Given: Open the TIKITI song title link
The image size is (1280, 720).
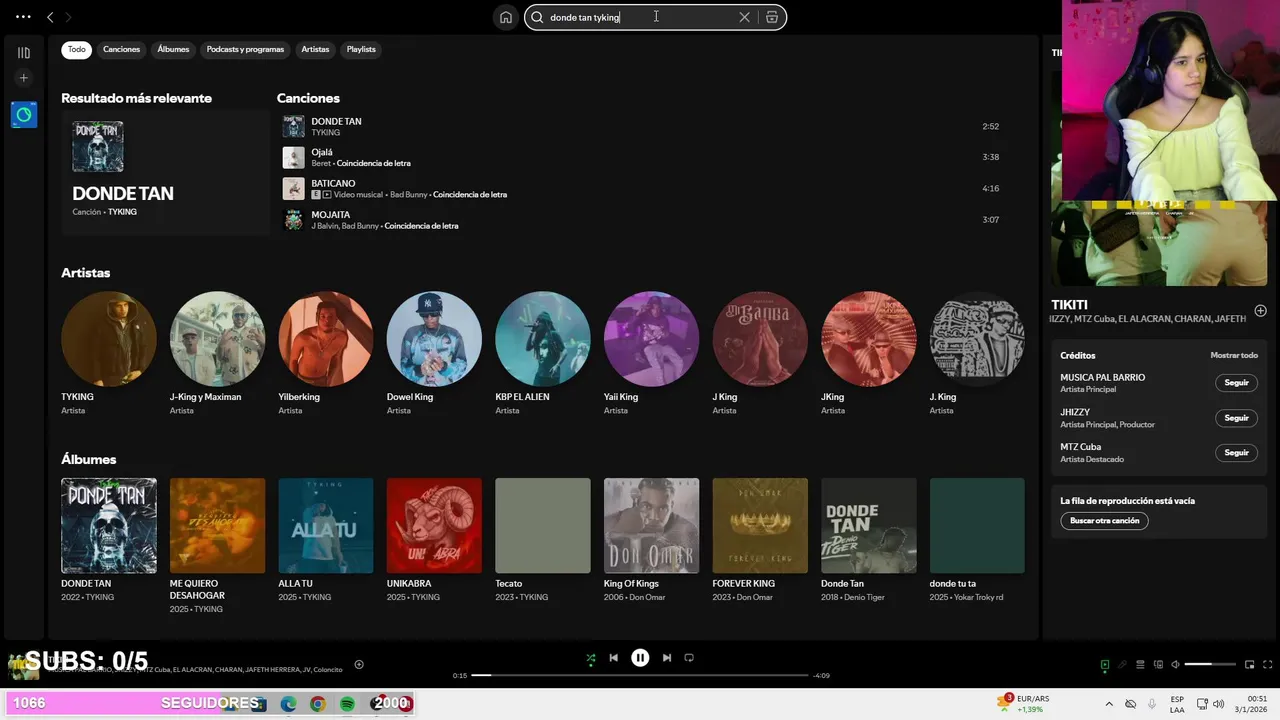Looking at the screenshot, I should point(1069,305).
